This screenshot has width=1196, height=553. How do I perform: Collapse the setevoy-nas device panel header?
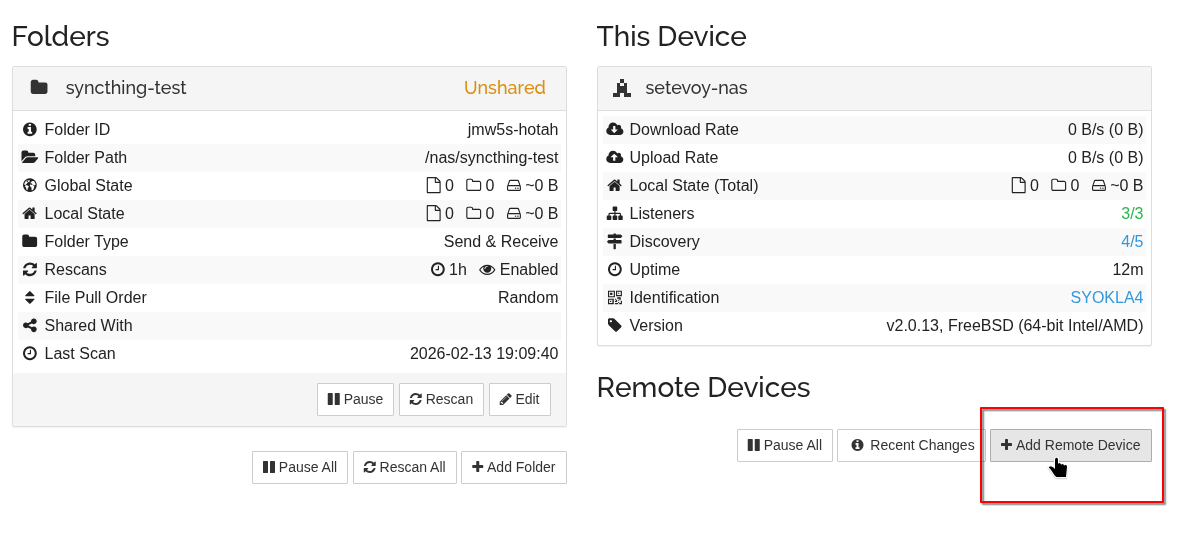[x=873, y=88]
